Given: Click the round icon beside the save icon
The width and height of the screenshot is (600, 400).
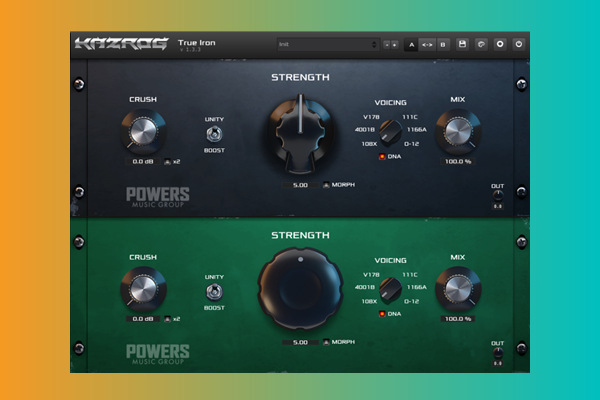Looking at the screenshot, I should (480, 45).
